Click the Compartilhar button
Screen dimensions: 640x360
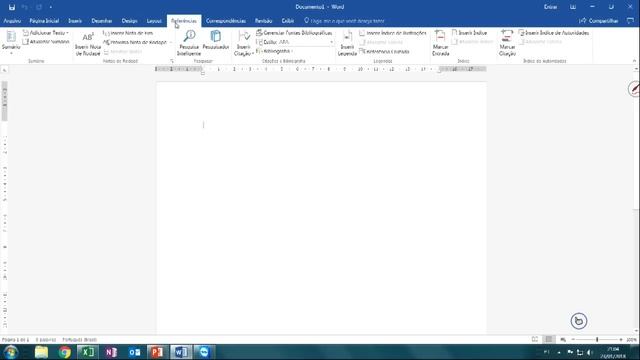[x=599, y=21]
